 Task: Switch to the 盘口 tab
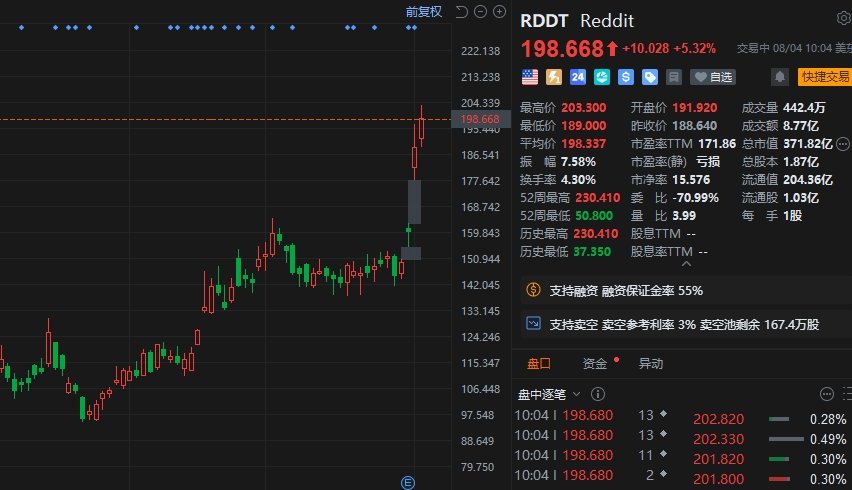539,363
